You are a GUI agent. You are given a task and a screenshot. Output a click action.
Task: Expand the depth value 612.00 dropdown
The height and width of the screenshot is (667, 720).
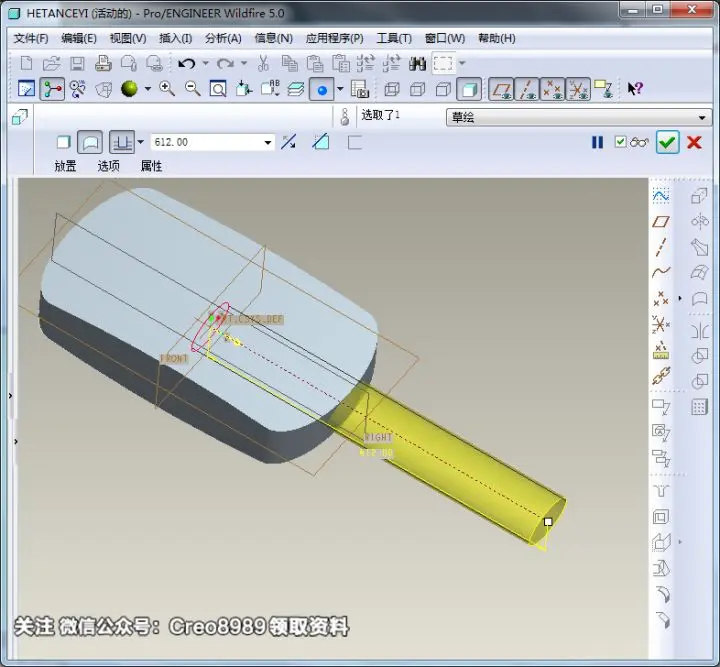pyautogui.click(x=268, y=142)
